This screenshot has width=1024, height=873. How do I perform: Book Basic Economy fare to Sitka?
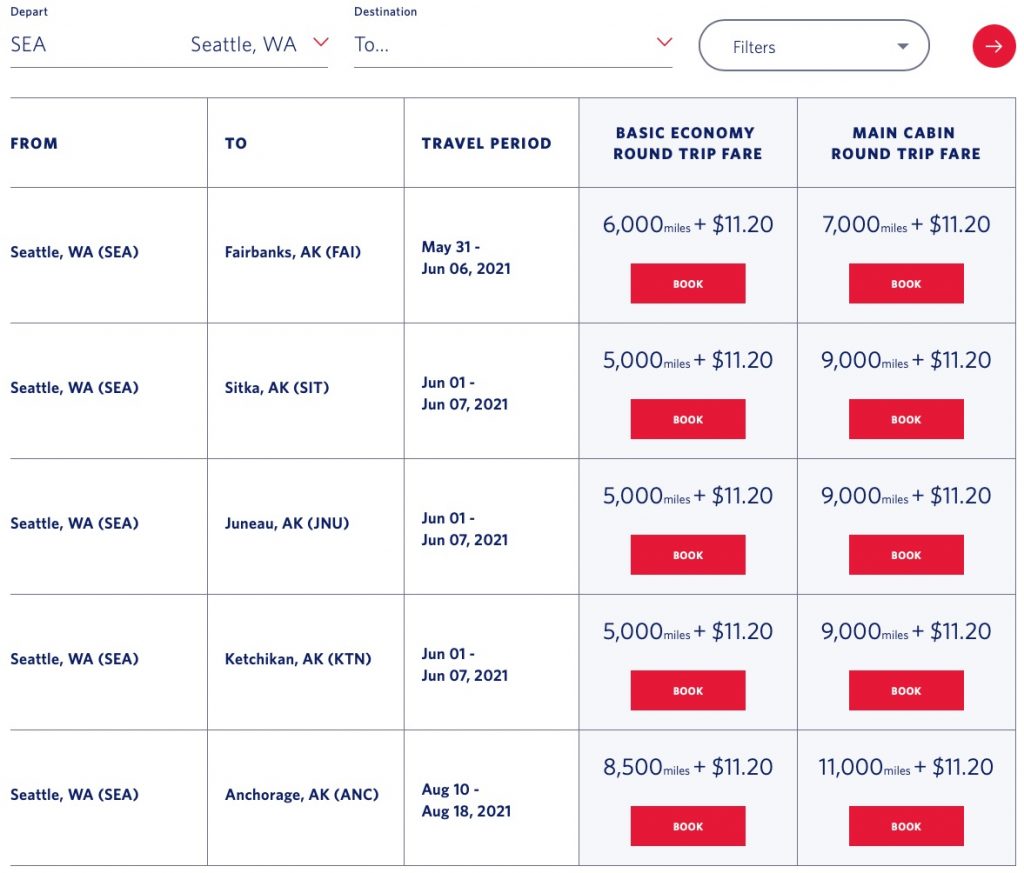tap(687, 420)
